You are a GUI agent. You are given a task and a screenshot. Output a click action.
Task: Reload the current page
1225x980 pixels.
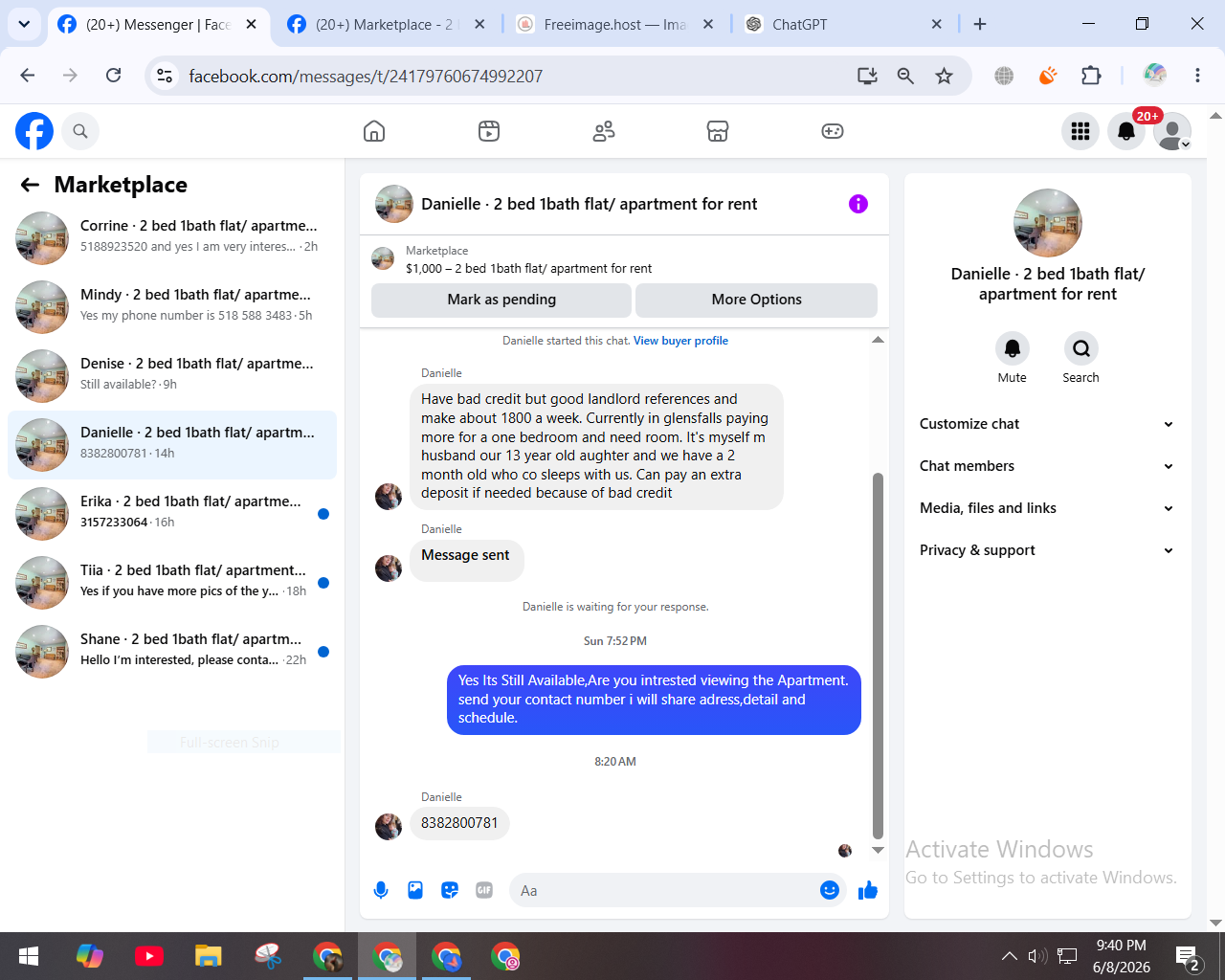tap(113, 76)
